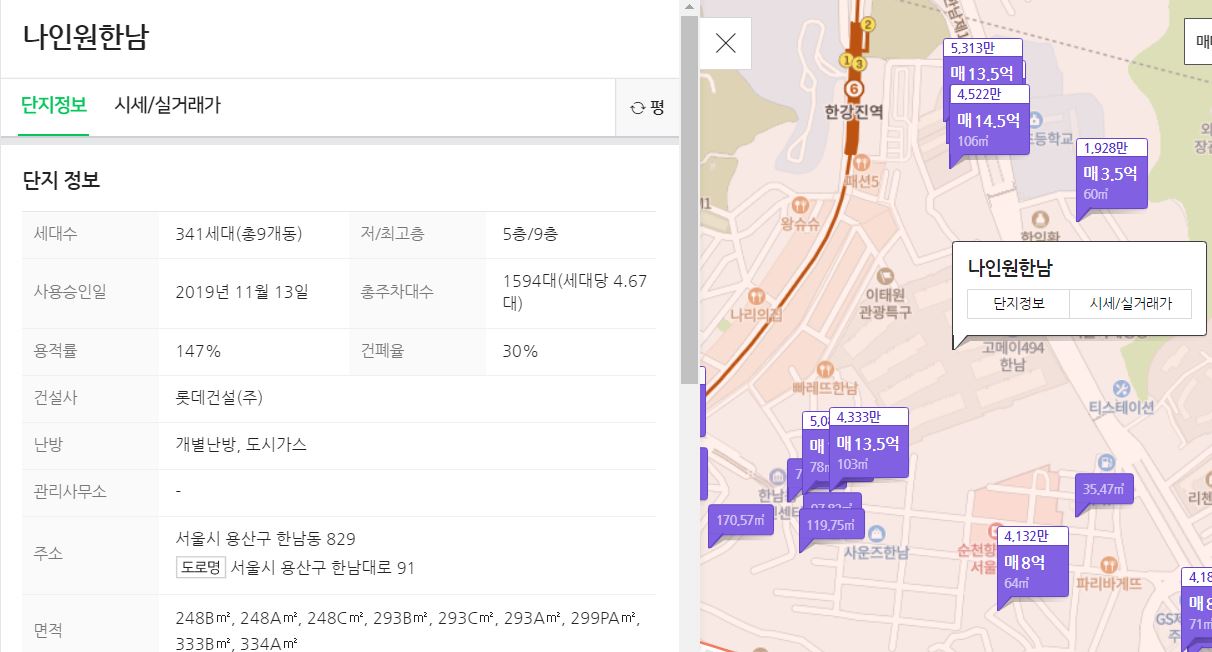1212x652 pixels.
Task: Click the 파리바게뜨 bakery marker icon
Action: click(x=1109, y=564)
